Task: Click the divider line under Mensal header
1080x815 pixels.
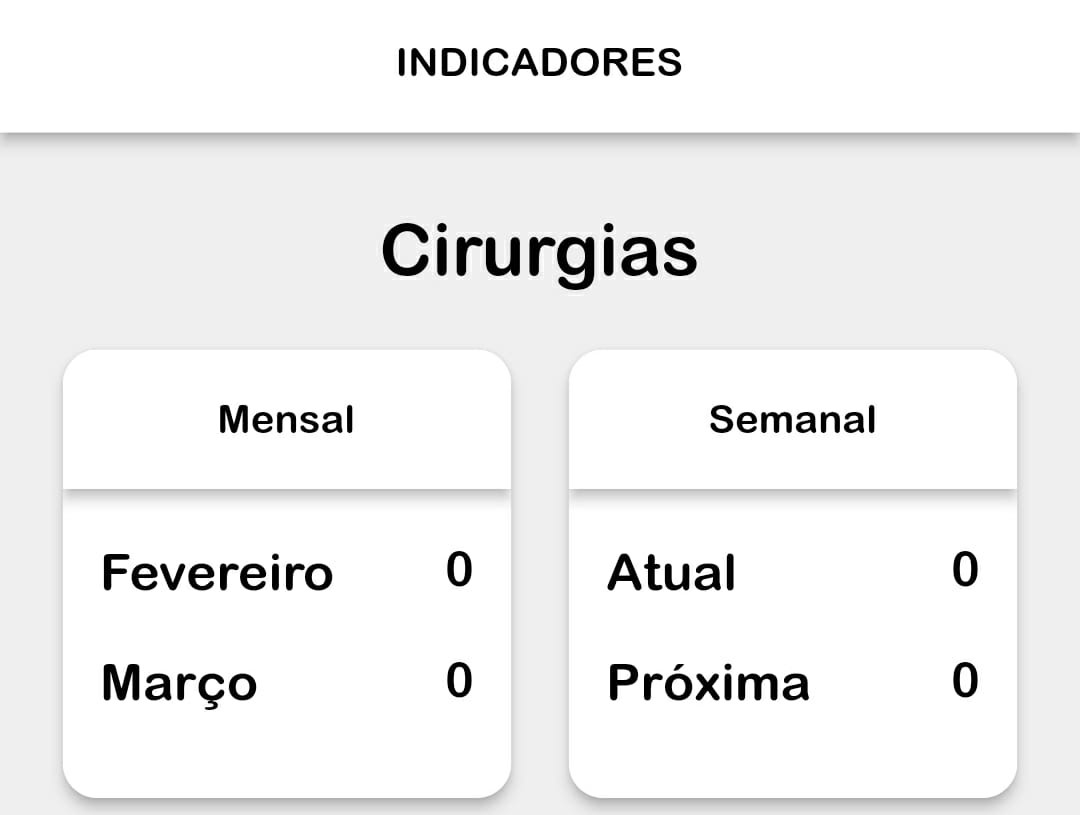Action: pyautogui.click(x=286, y=490)
